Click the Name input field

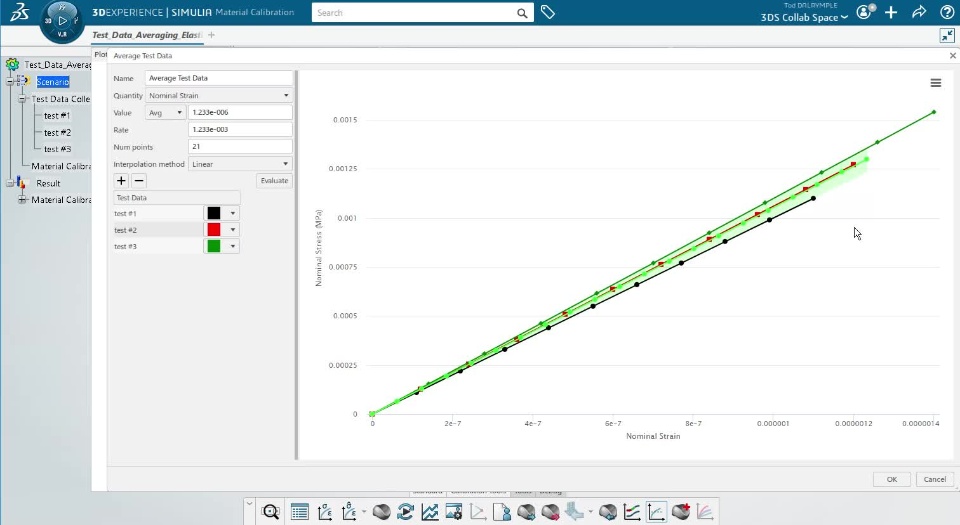tap(219, 78)
